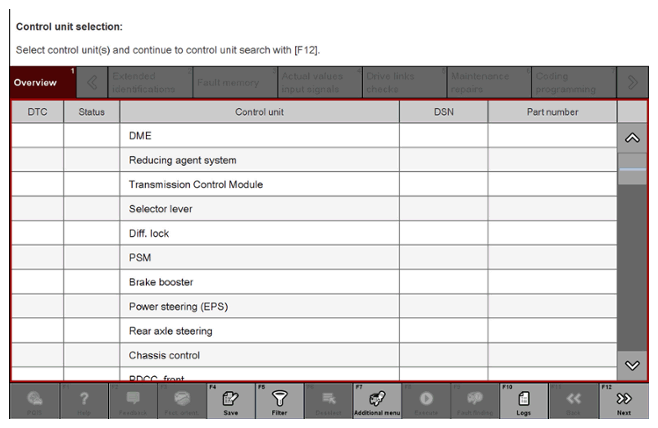Click the DTC column header

37,112
